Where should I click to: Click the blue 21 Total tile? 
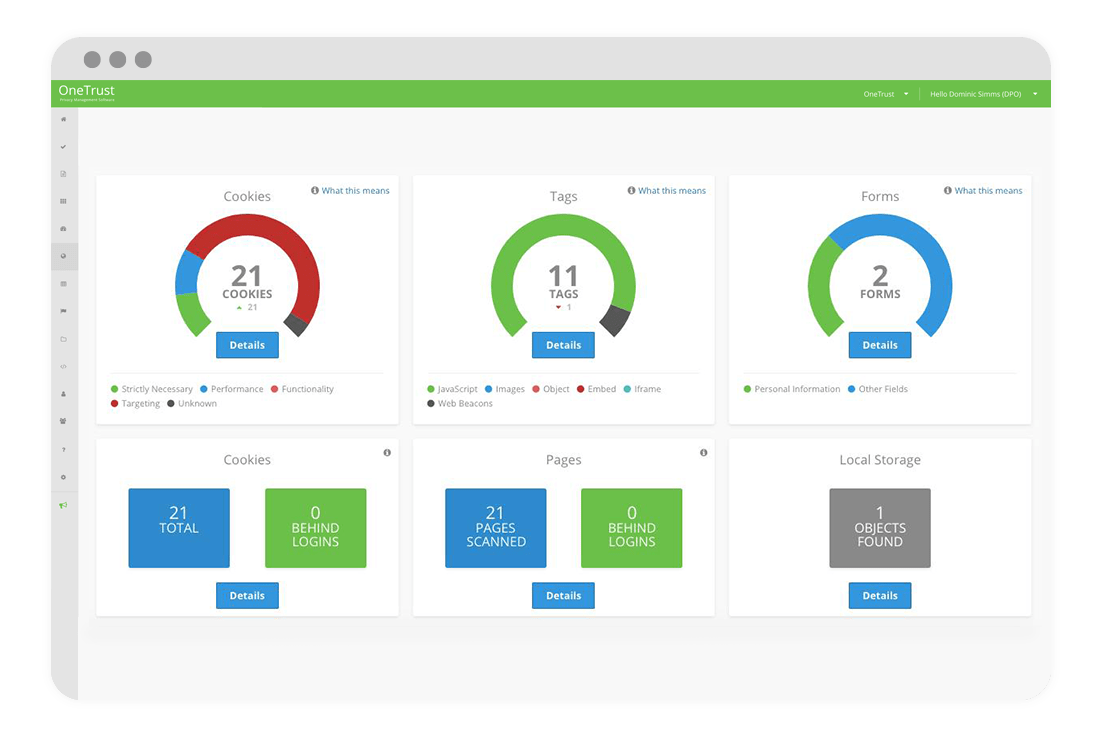point(179,528)
